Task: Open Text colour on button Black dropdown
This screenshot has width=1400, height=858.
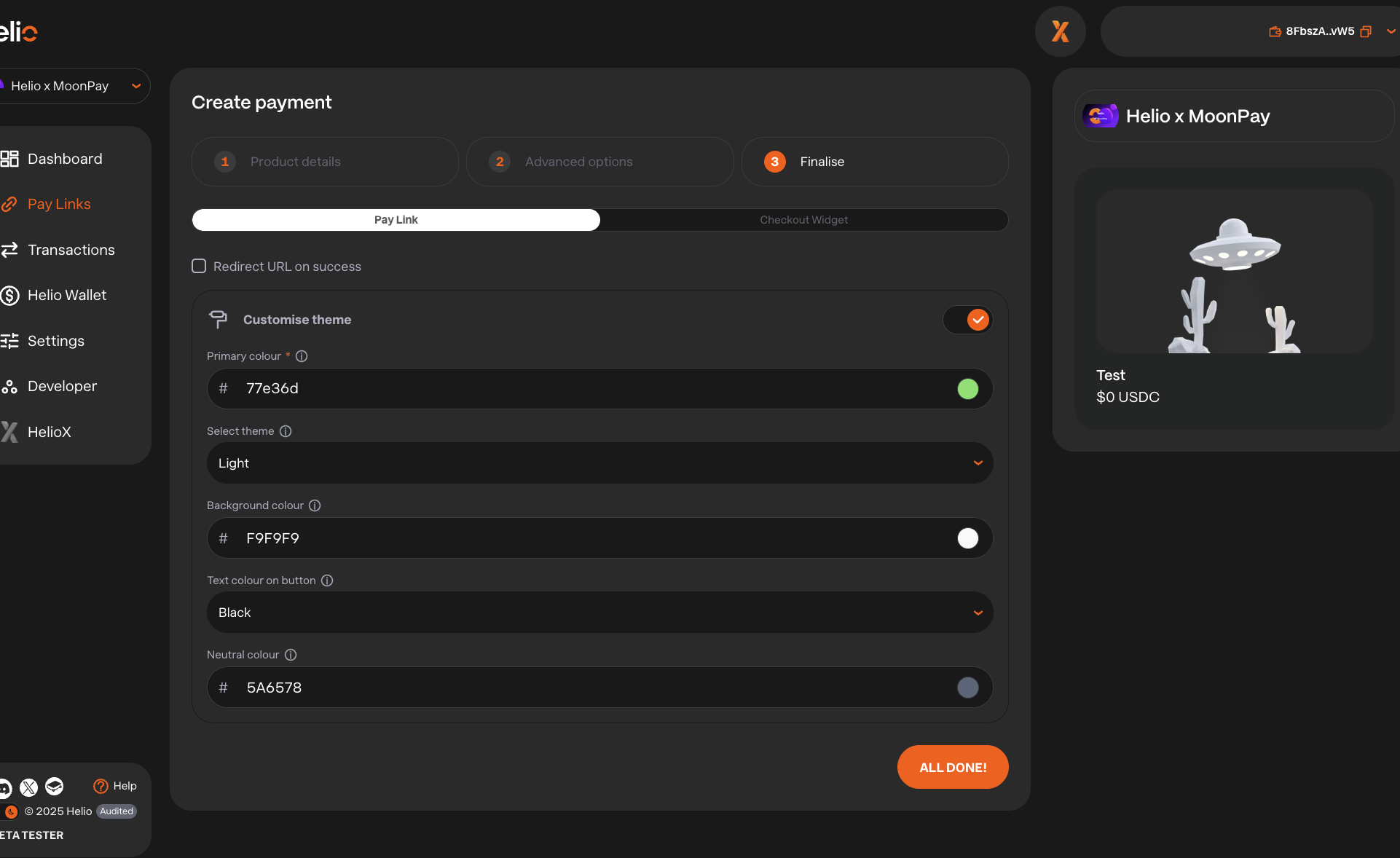Action: (x=599, y=613)
